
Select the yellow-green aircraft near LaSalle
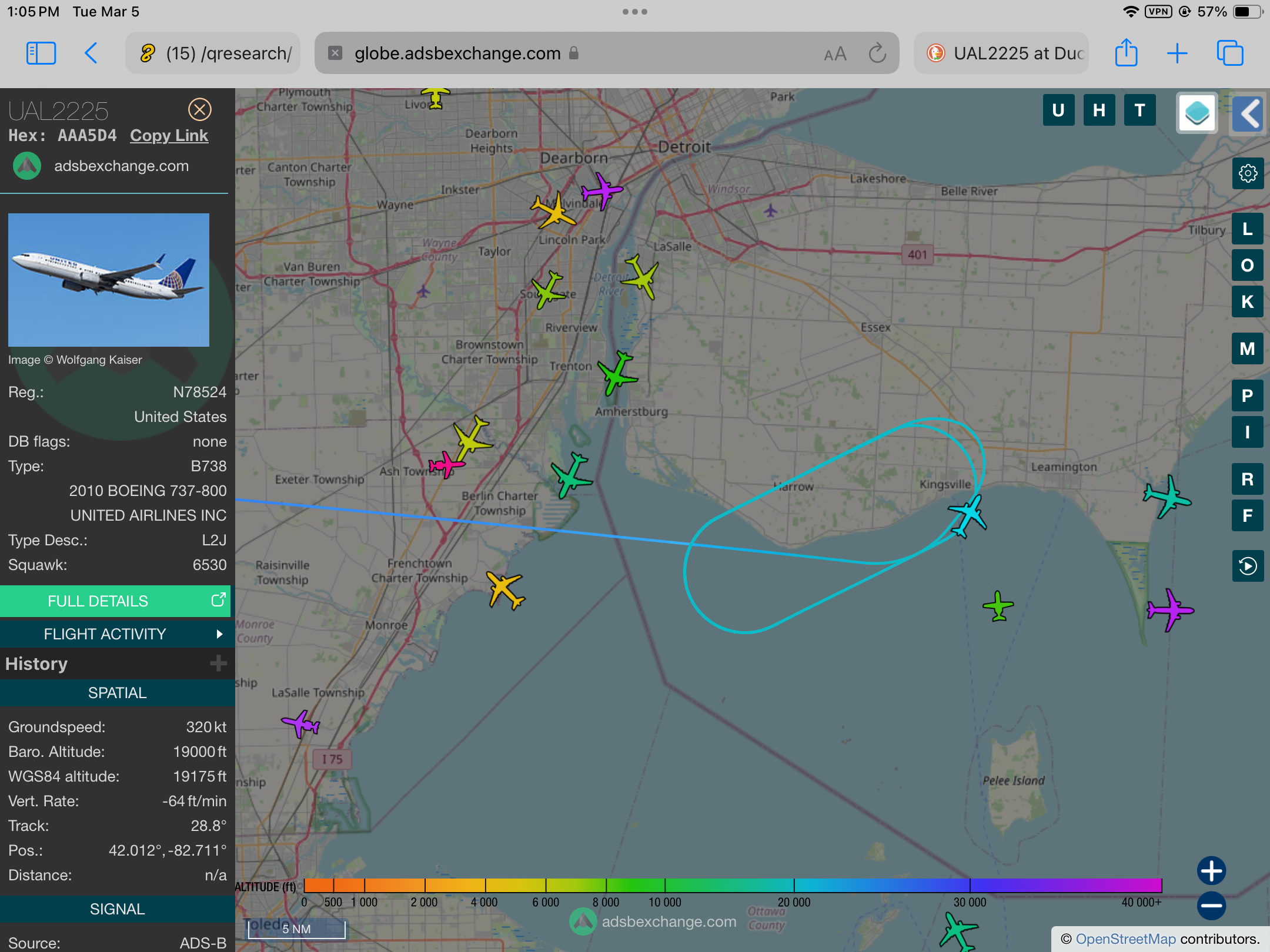(641, 276)
